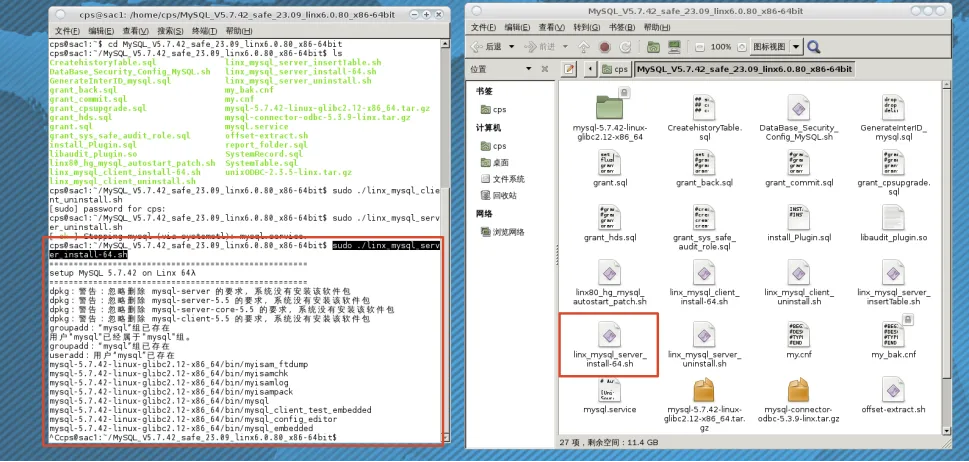
Task: Select 文件系统 in the sidebar
Action: click(x=503, y=179)
